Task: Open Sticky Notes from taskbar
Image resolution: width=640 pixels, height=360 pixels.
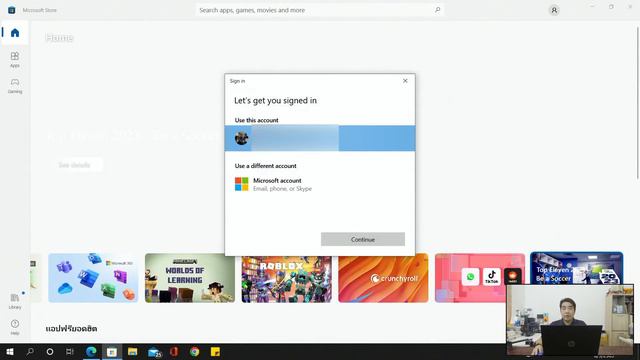Action: 215,351
